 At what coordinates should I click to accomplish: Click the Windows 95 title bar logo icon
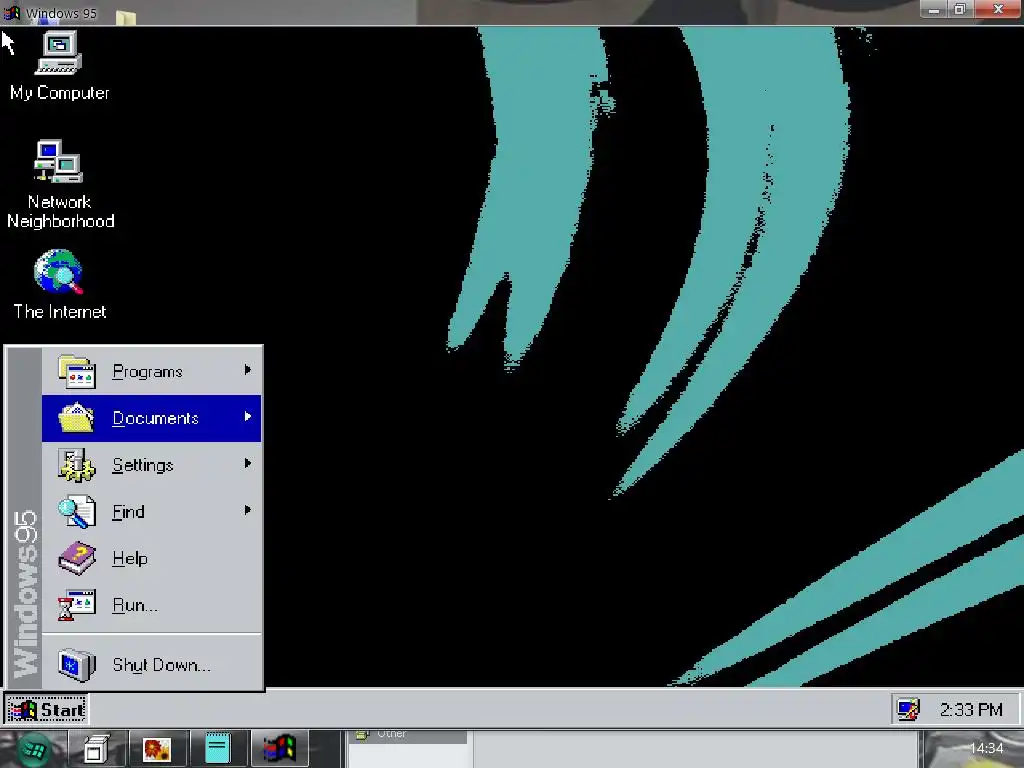click(12, 12)
